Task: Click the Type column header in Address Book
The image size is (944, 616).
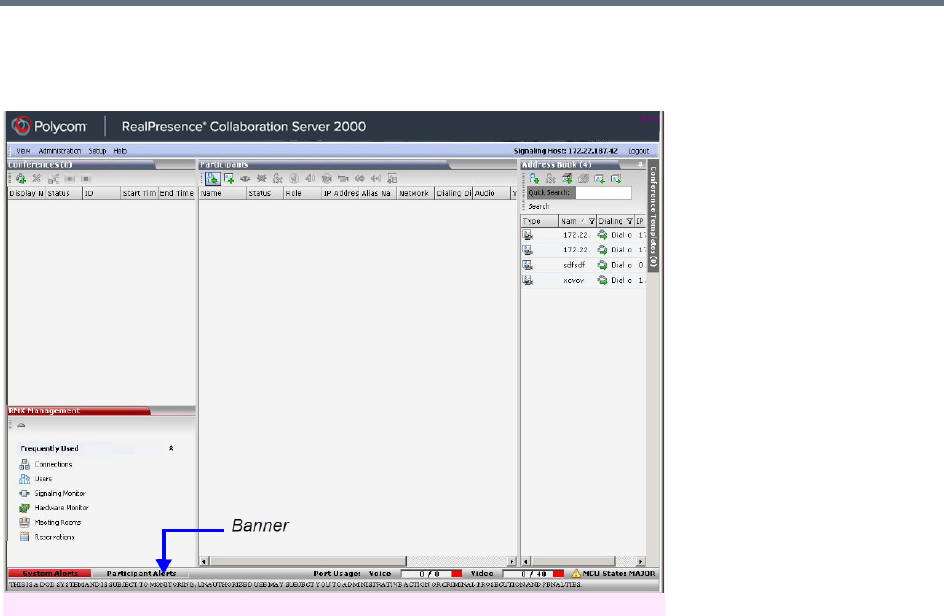Action: tap(539, 221)
